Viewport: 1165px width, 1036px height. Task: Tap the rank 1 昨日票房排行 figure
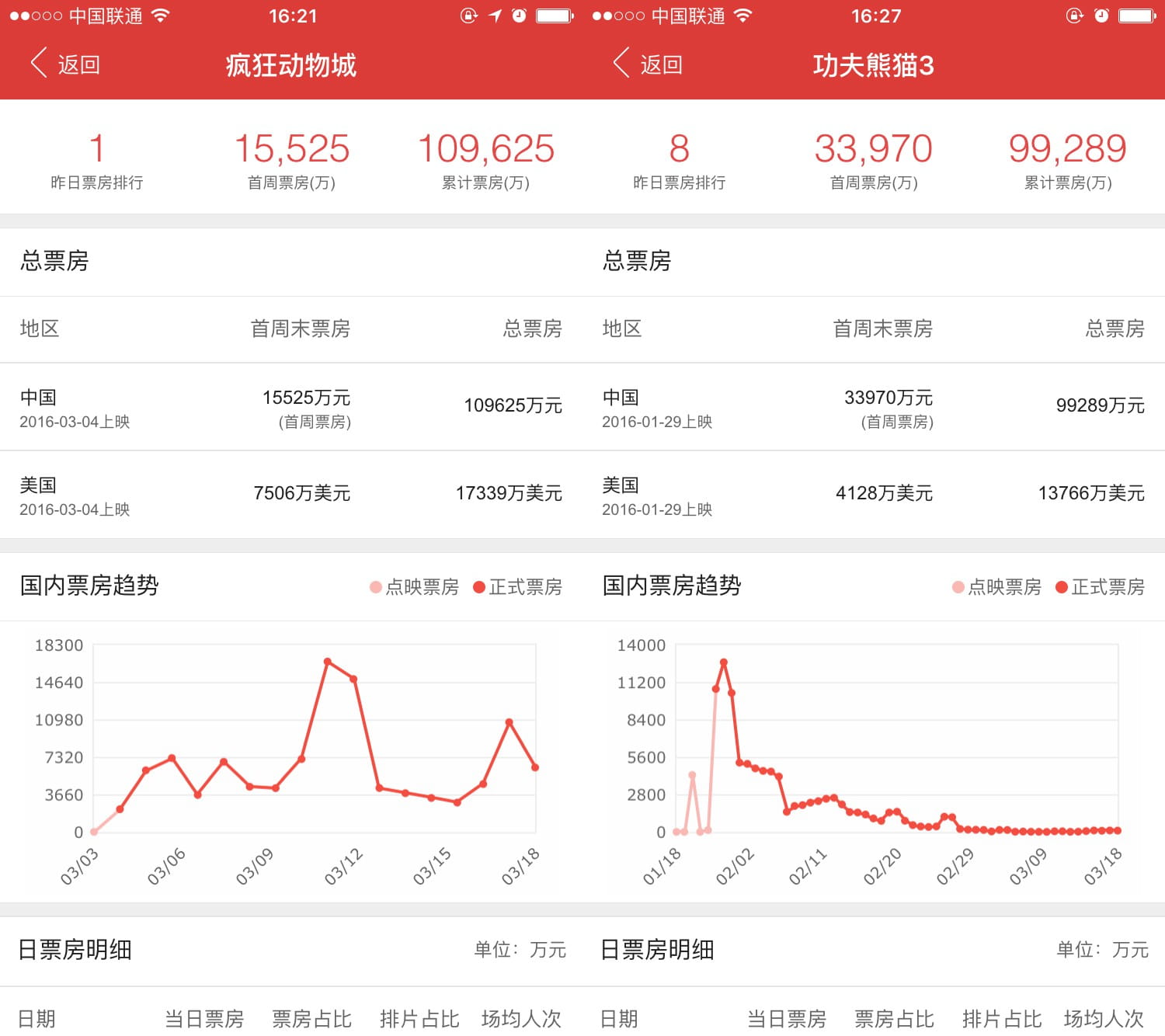[97, 148]
